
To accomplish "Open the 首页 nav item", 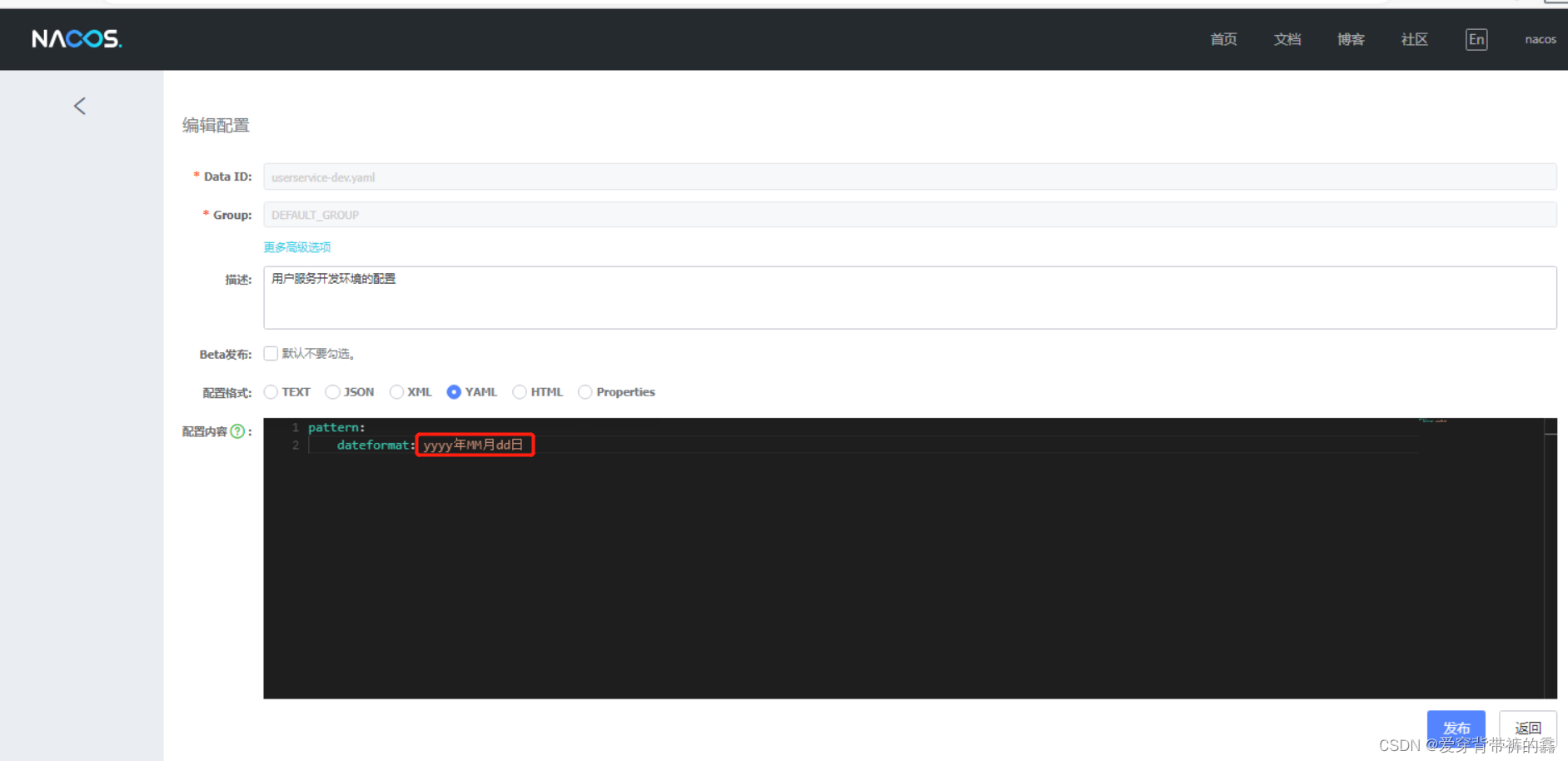I will (x=1223, y=39).
